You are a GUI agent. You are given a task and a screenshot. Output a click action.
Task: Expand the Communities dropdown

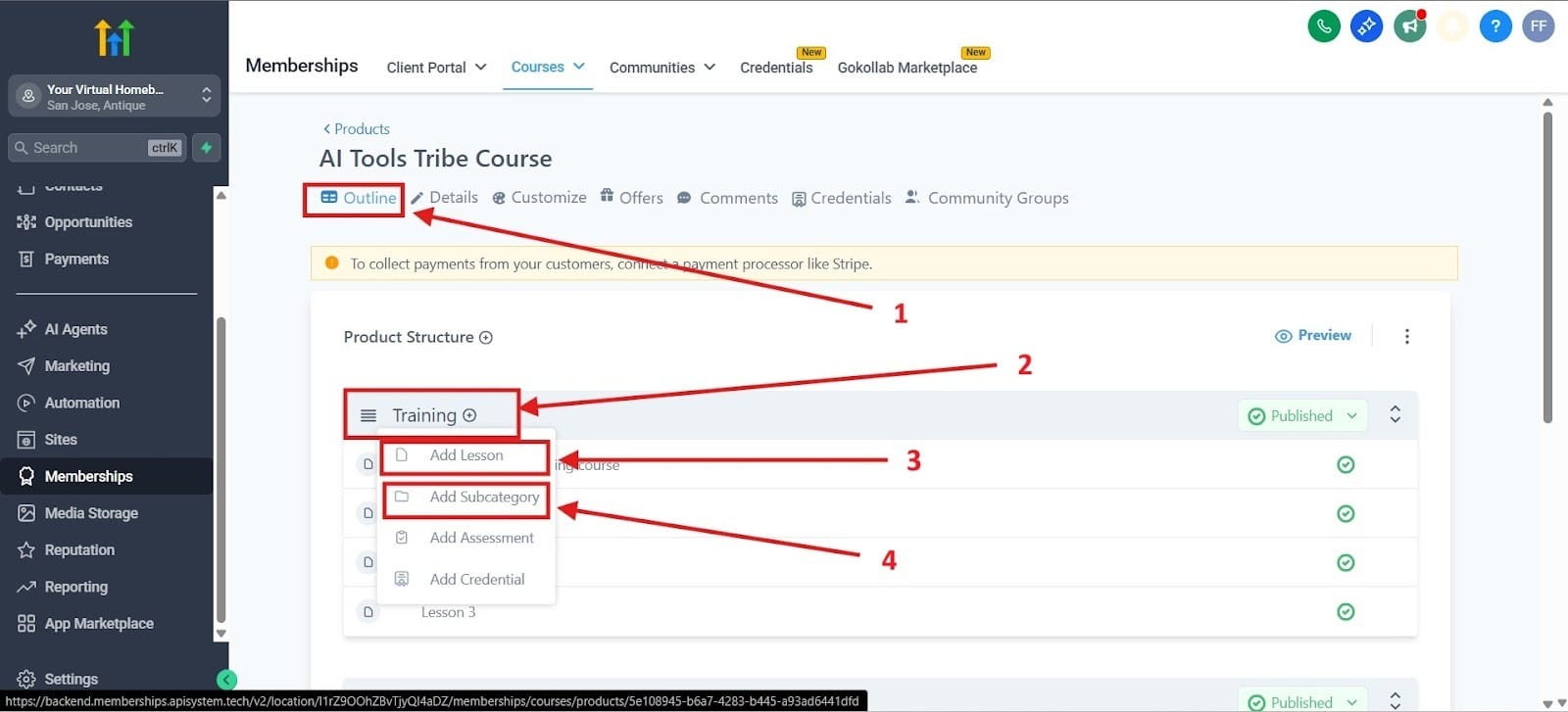click(662, 68)
